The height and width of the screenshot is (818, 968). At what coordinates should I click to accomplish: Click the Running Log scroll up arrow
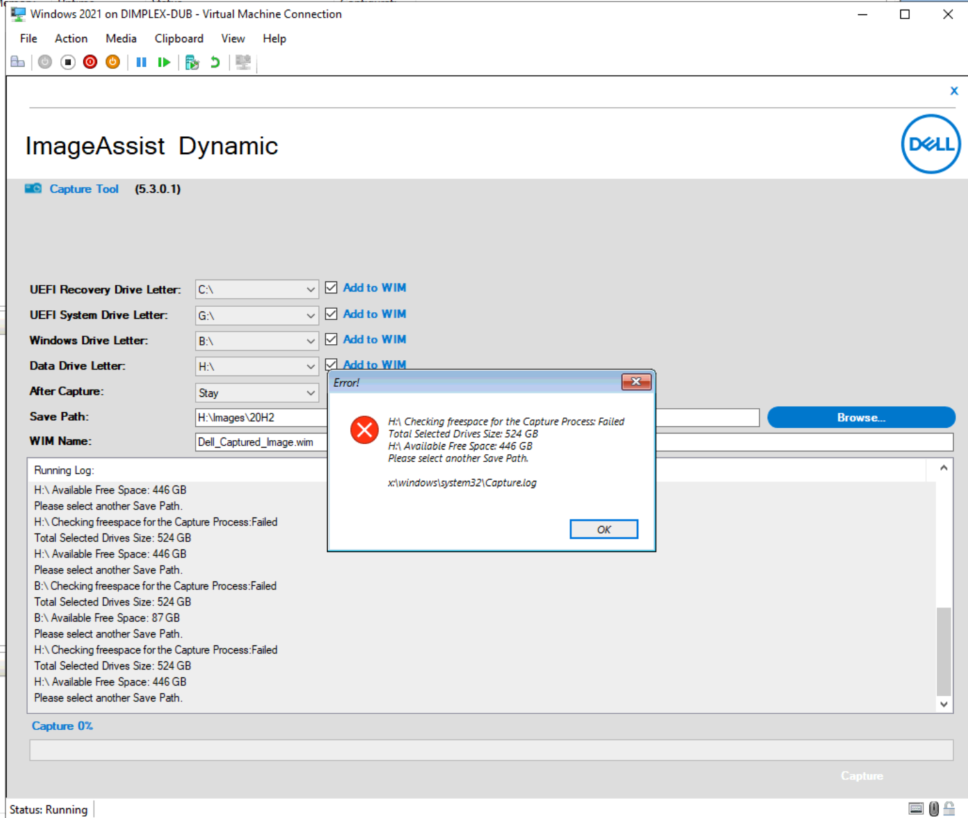[943, 468]
